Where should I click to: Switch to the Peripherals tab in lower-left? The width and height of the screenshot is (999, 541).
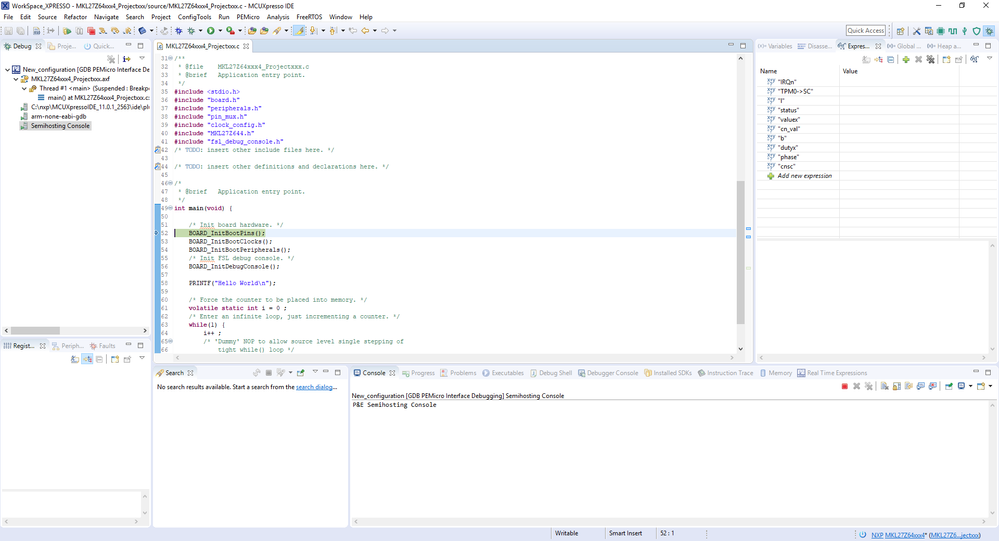click(68, 345)
